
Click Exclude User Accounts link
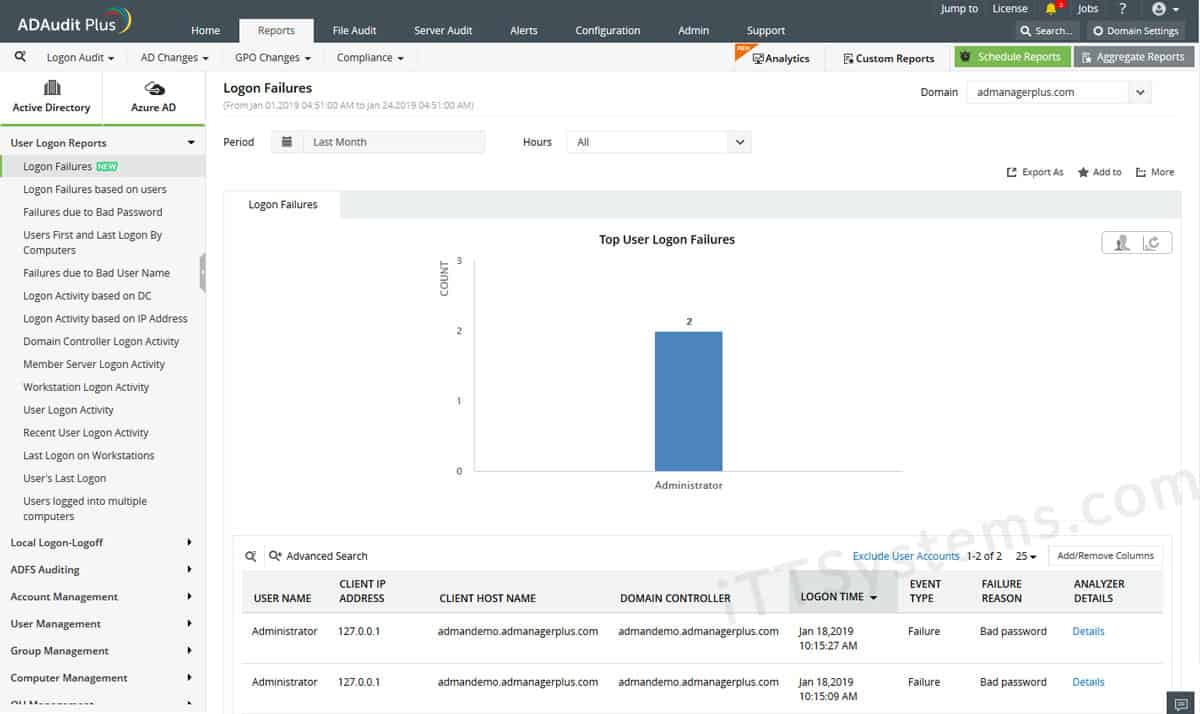(x=906, y=556)
